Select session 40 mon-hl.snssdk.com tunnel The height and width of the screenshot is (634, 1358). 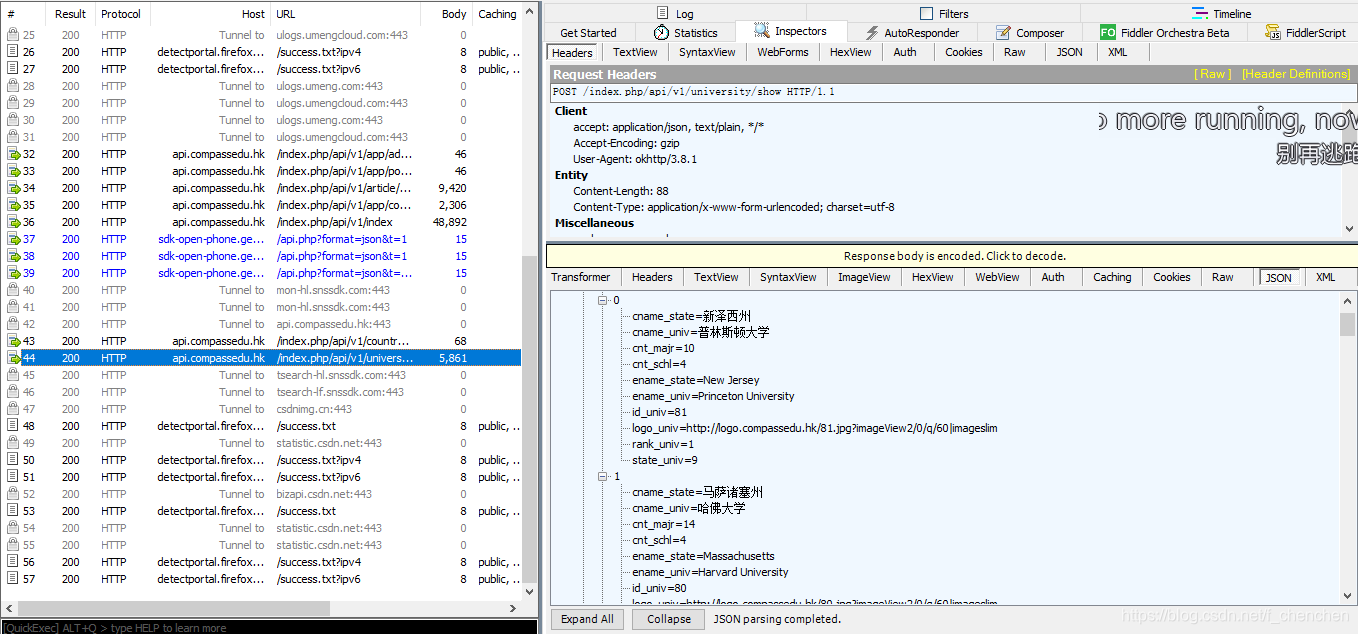pyautogui.click(x=261, y=290)
